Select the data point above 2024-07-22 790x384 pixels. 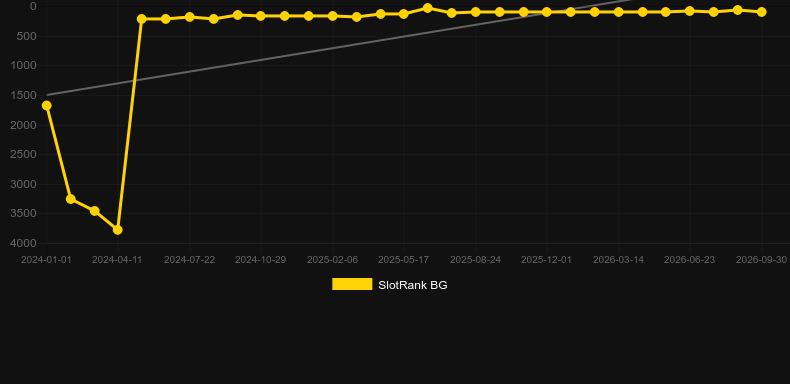coord(189,17)
